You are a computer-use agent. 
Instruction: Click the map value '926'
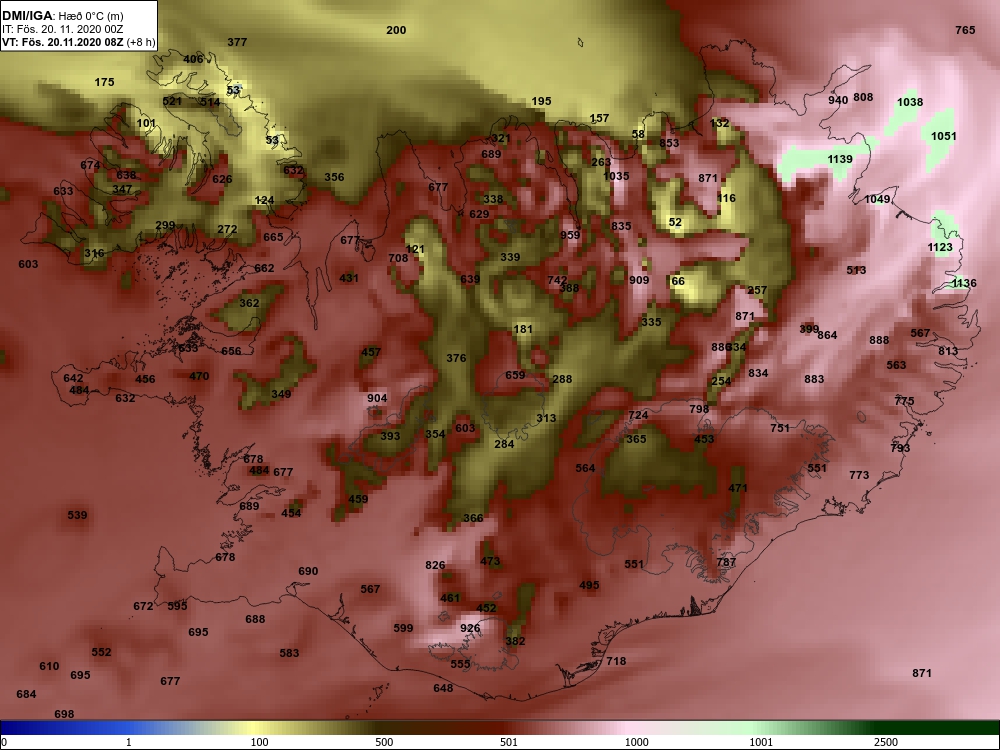470,628
